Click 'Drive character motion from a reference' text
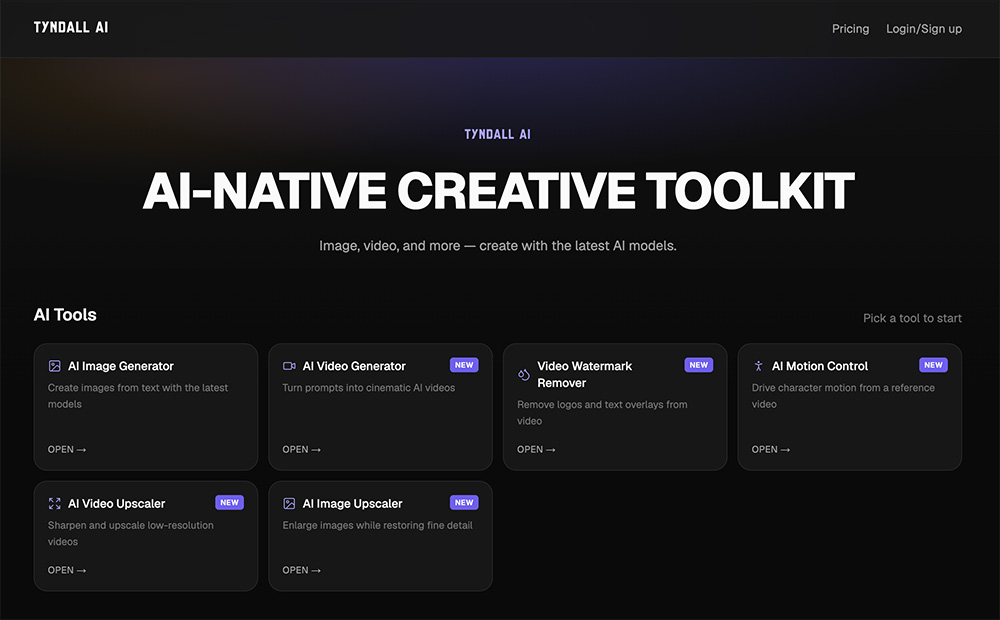Image resolution: width=1000 pixels, height=620 pixels. pos(843,396)
